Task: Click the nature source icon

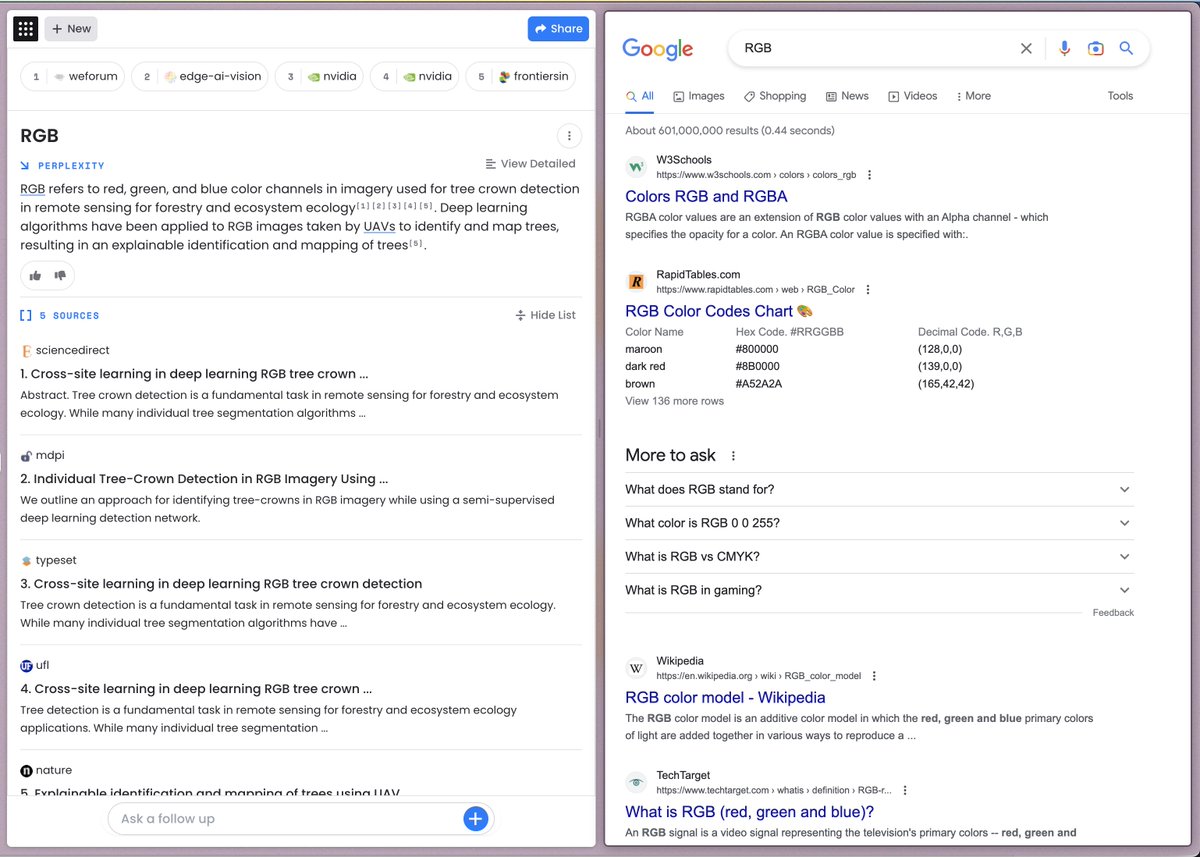Action: (x=26, y=771)
